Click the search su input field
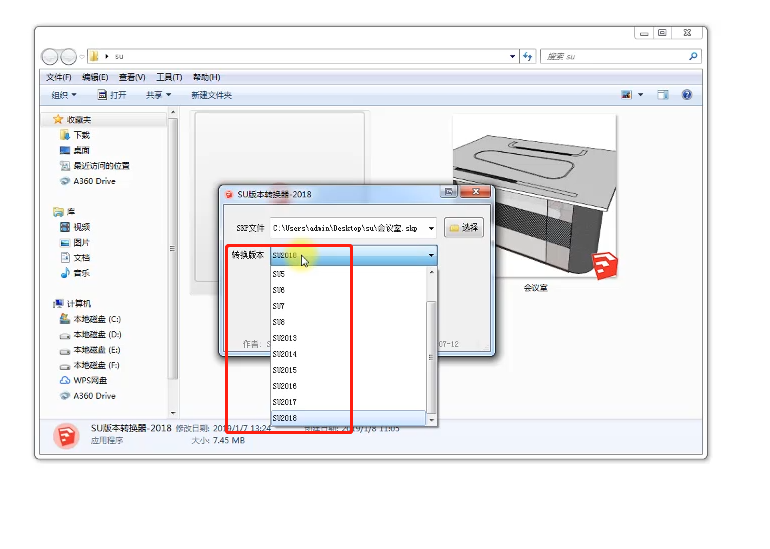This screenshot has height=549, width=770. 614,56
